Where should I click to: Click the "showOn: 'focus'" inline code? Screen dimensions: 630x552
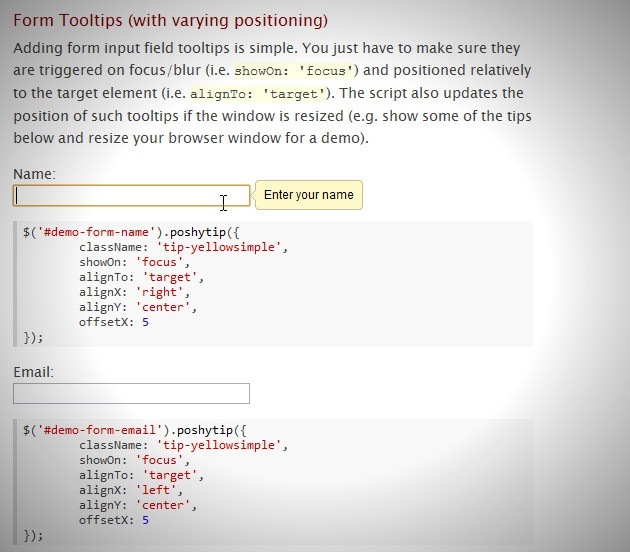[295, 71]
